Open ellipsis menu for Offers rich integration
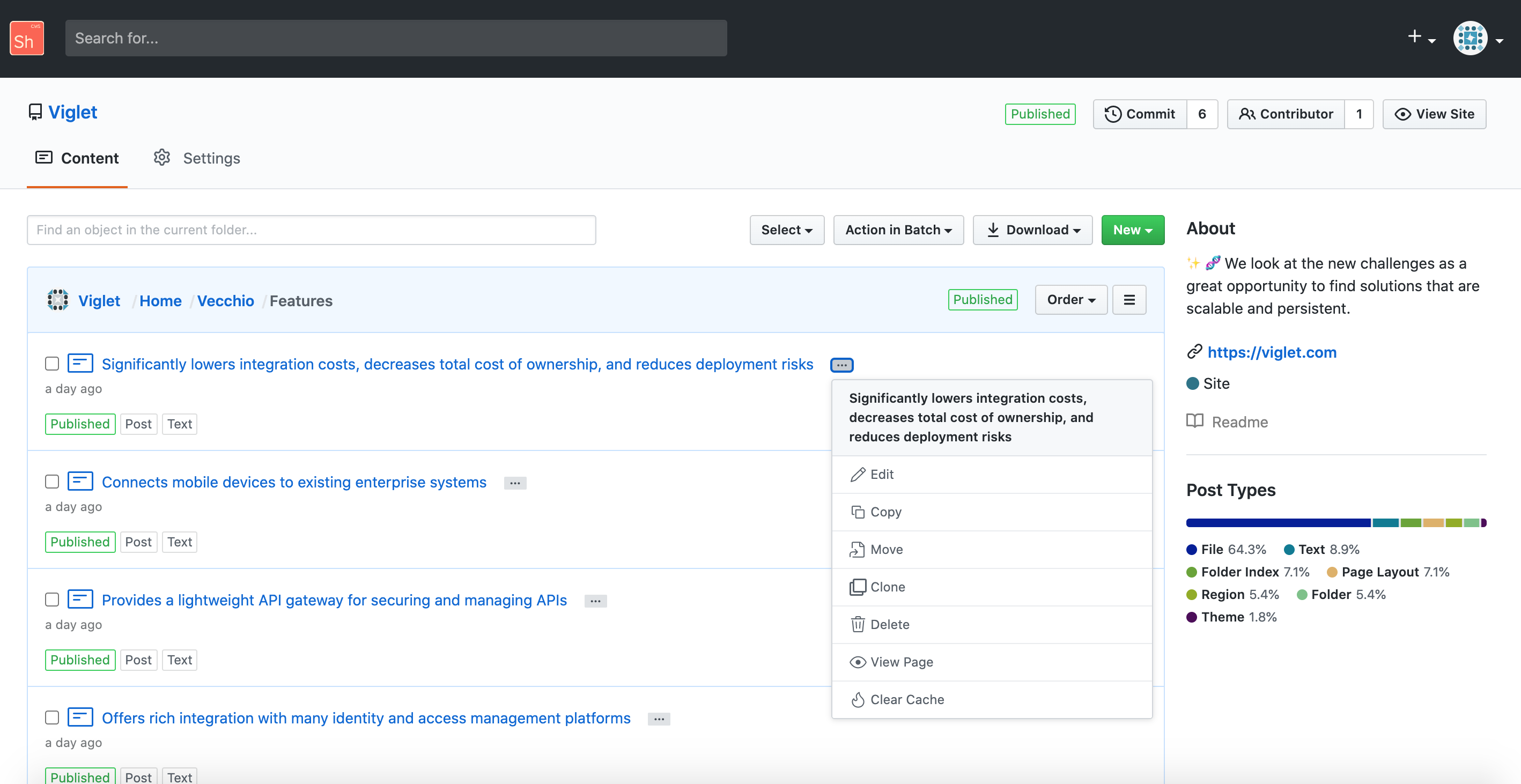 659,719
